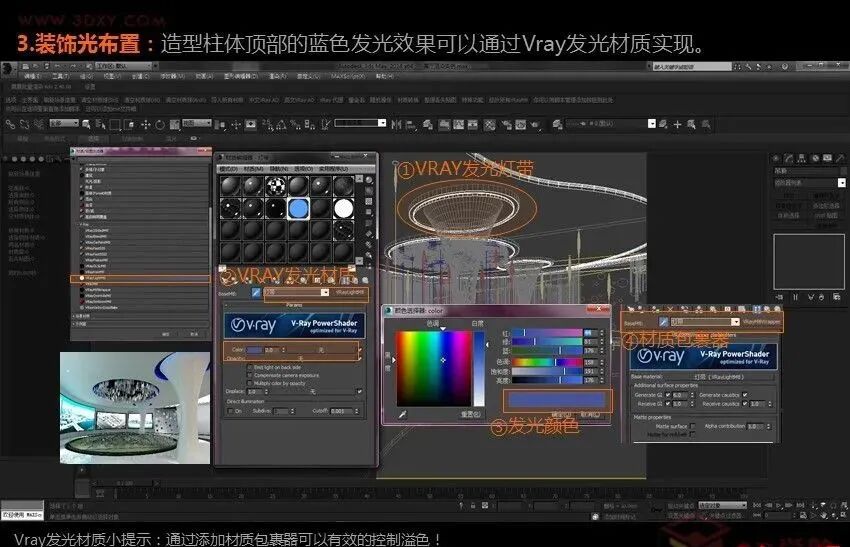
Task: Click the Reset button in the color selector
Action: pyautogui.click(x=470, y=414)
